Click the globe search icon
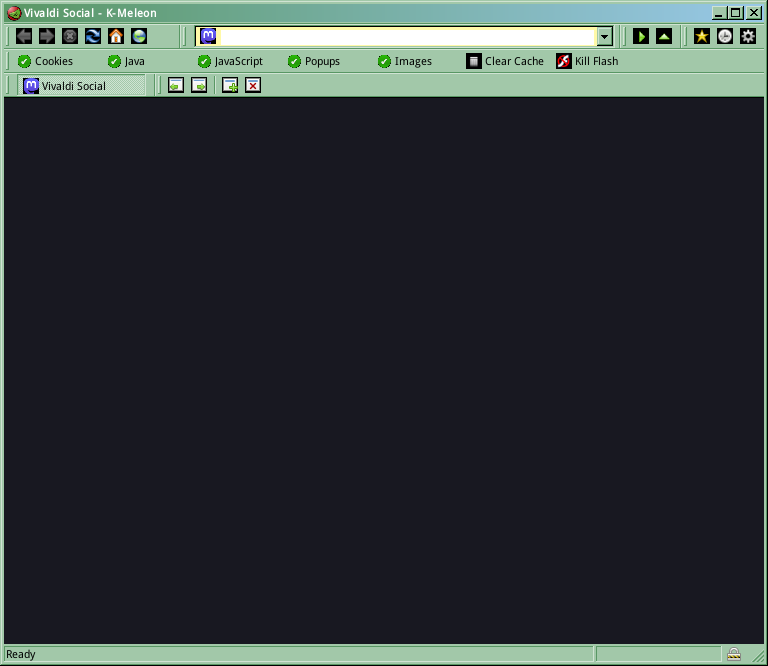Image resolution: width=768 pixels, height=666 pixels. 139,36
